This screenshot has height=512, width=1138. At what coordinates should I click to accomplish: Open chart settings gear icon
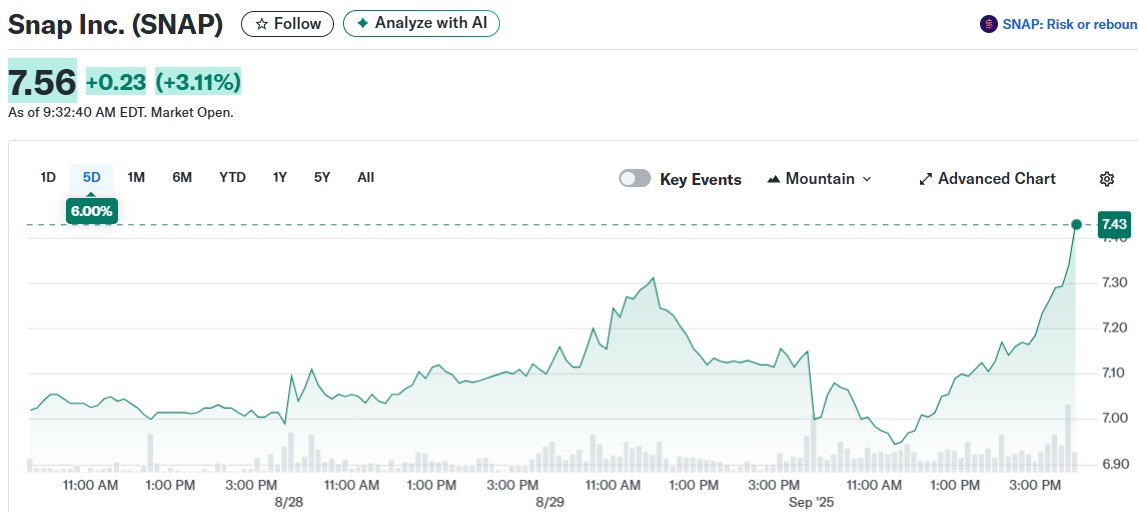pos(1106,179)
